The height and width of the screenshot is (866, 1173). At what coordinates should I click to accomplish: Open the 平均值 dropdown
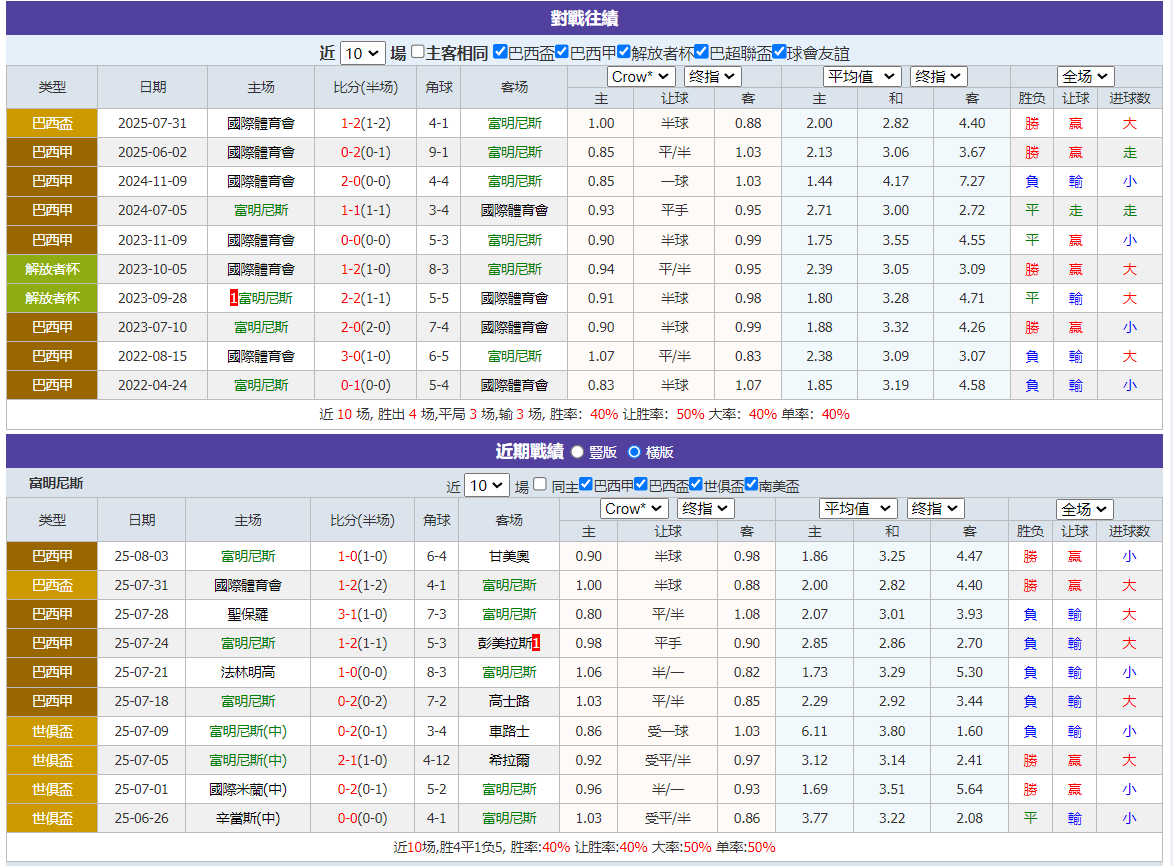861,76
